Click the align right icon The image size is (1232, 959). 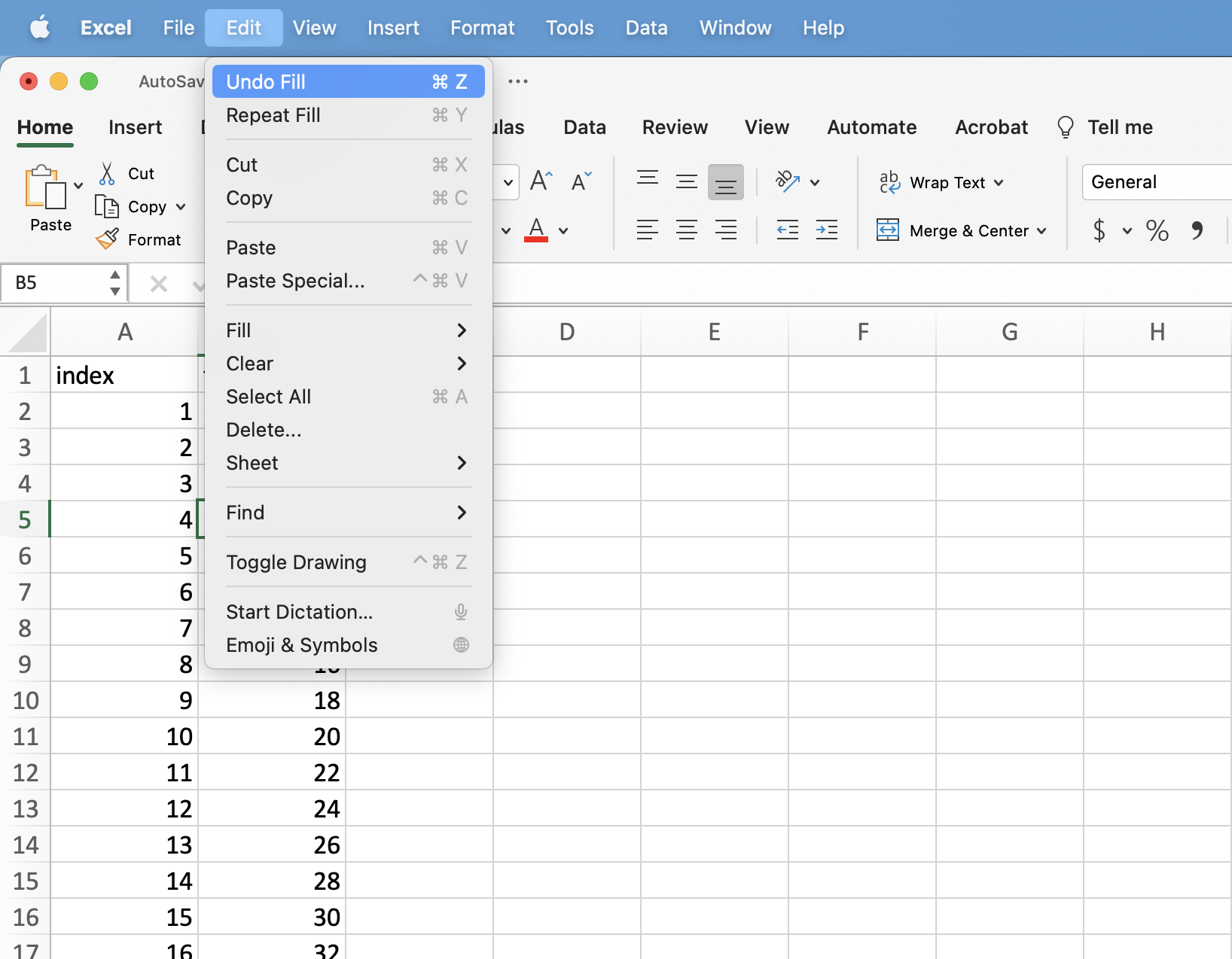pos(726,230)
